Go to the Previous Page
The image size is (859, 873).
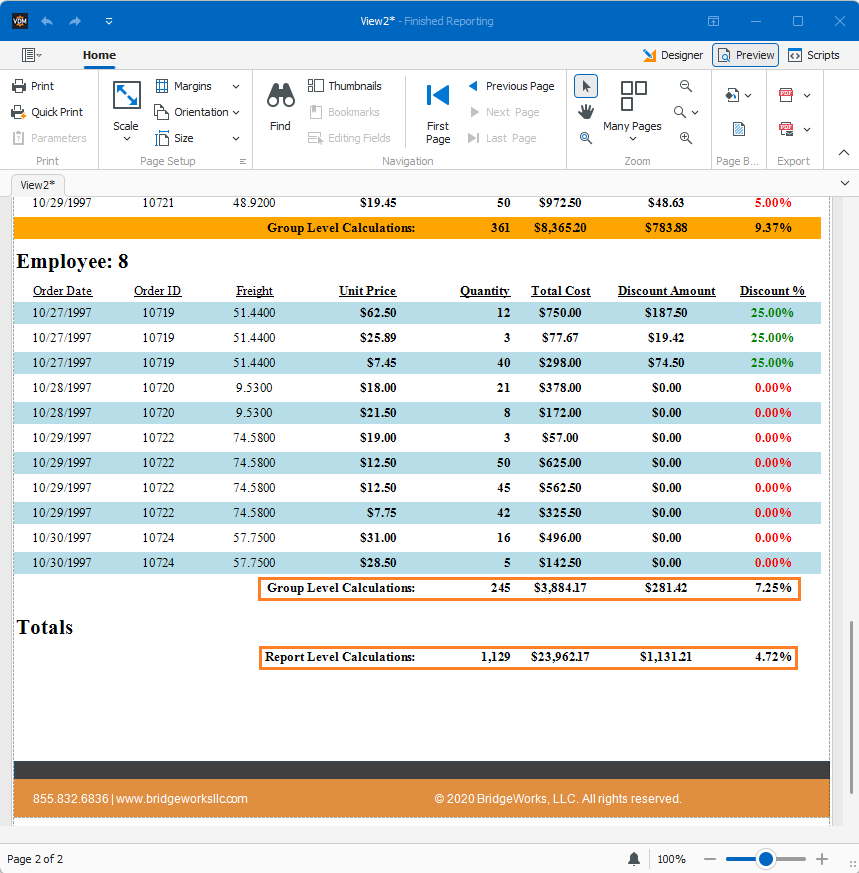pyautogui.click(x=512, y=86)
